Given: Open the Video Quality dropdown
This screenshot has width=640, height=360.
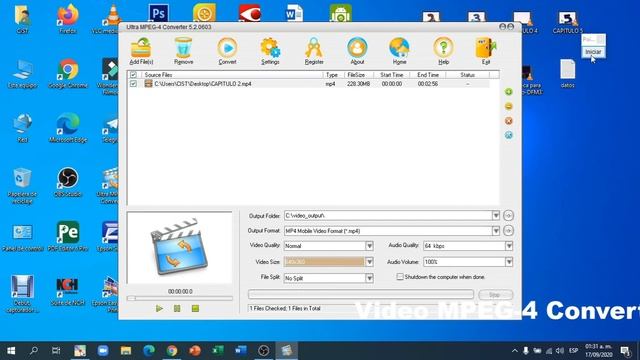Looking at the screenshot, I should [x=369, y=246].
